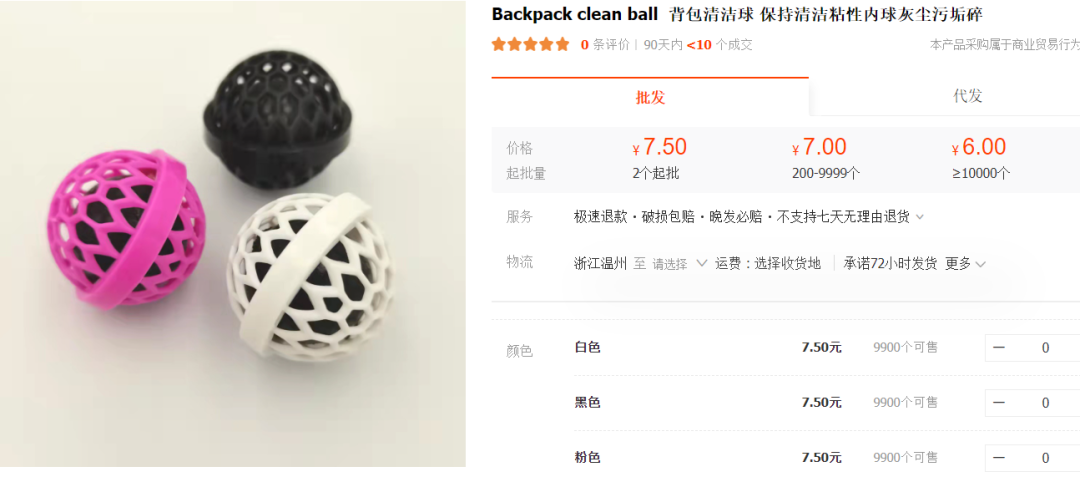The width and height of the screenshot is (1080, 477).
Task: Switch to the 批发 tab
Action: [x=650, y=97]
